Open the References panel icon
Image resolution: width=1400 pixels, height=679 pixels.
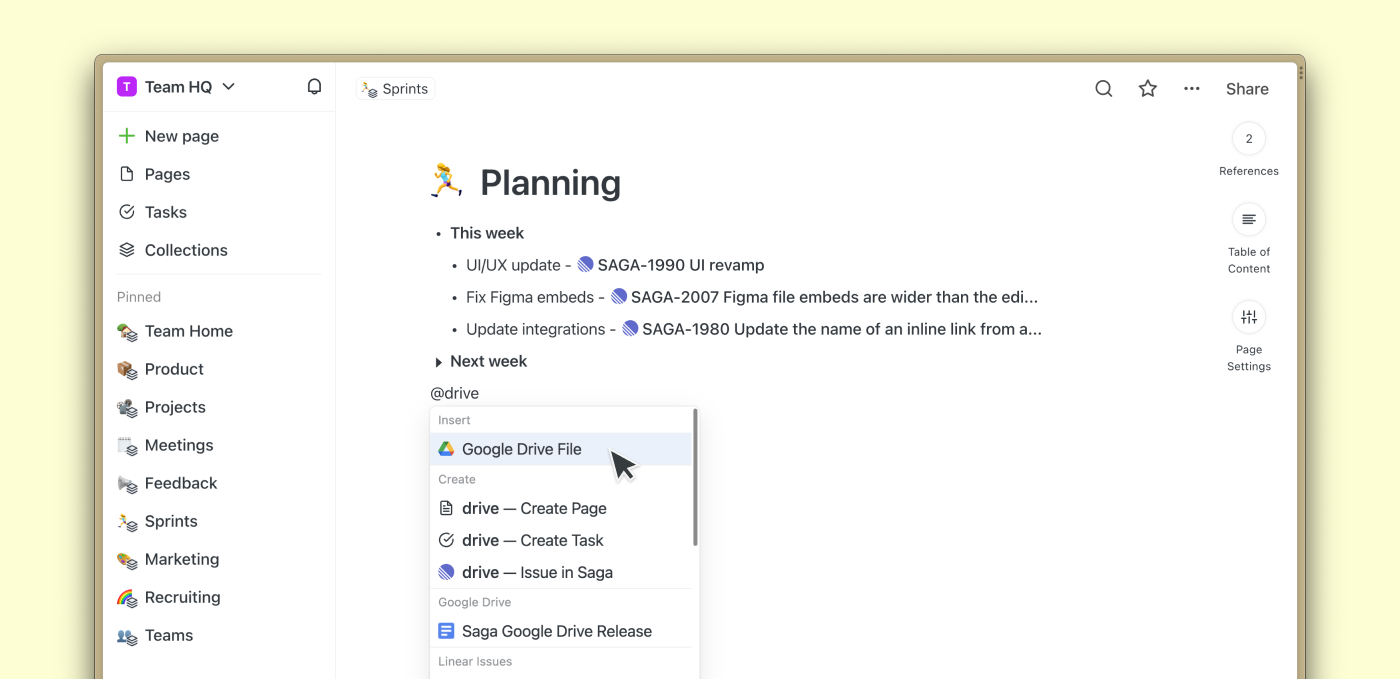pyautogui.click(x=1248, y=139)
